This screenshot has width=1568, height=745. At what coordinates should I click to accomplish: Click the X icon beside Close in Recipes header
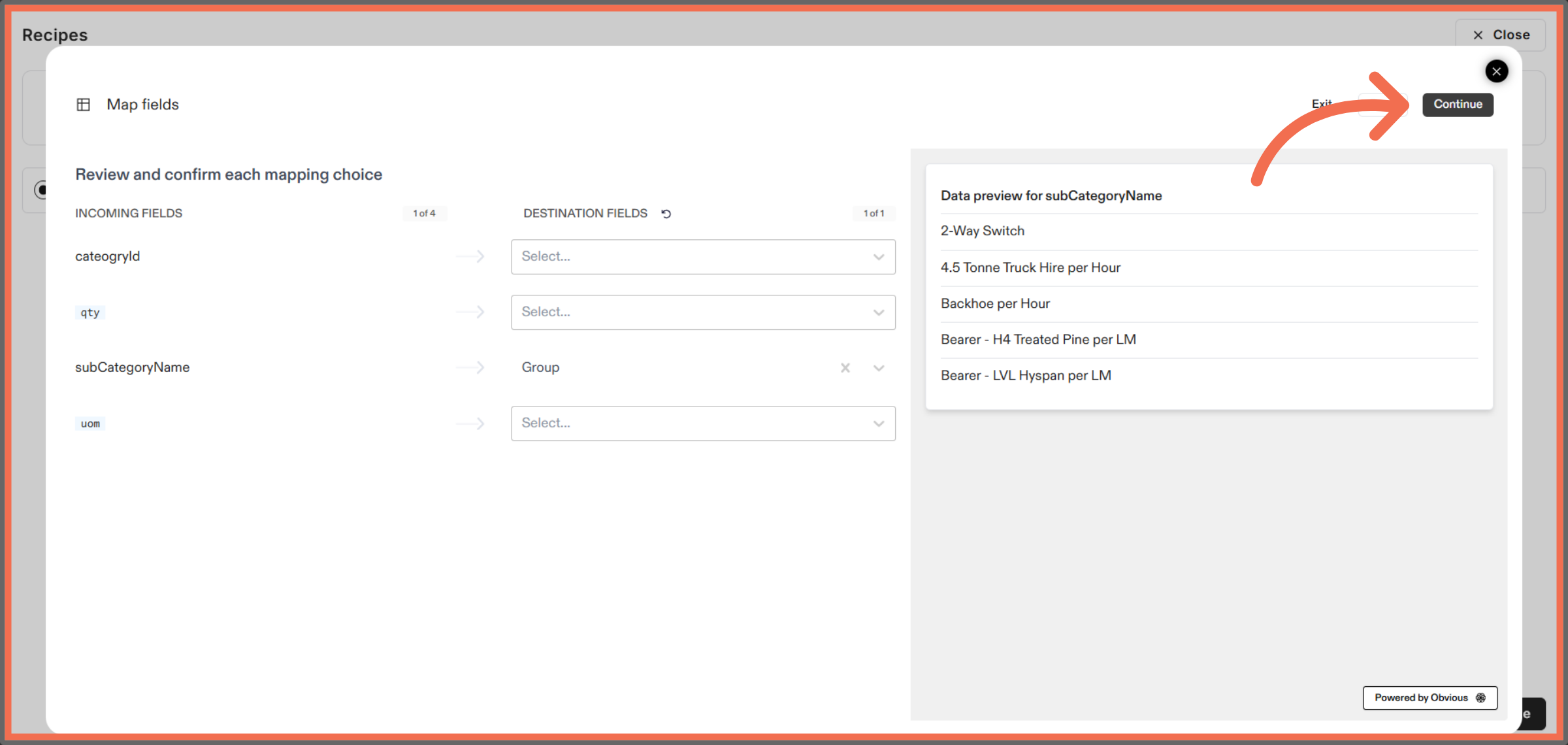1478,35
